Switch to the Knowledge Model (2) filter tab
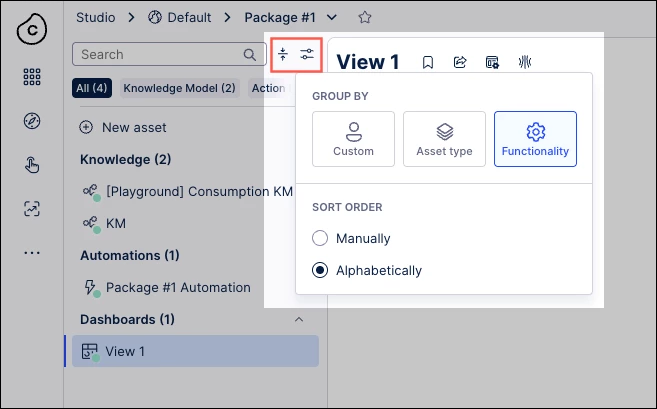 coord(179,88)
